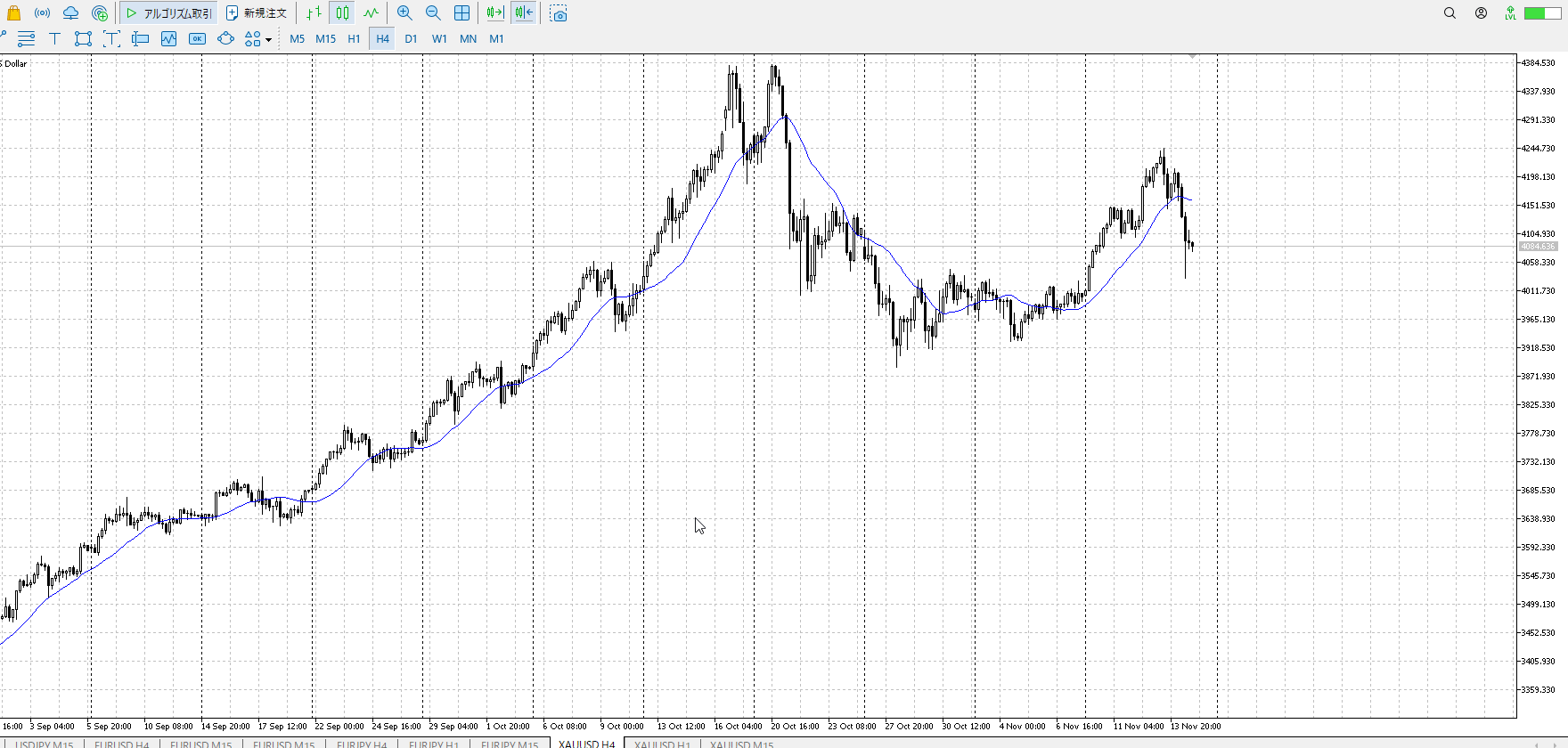
Task: Toggle chart auto-scroll to latest bar
Action: pos(494,13)
